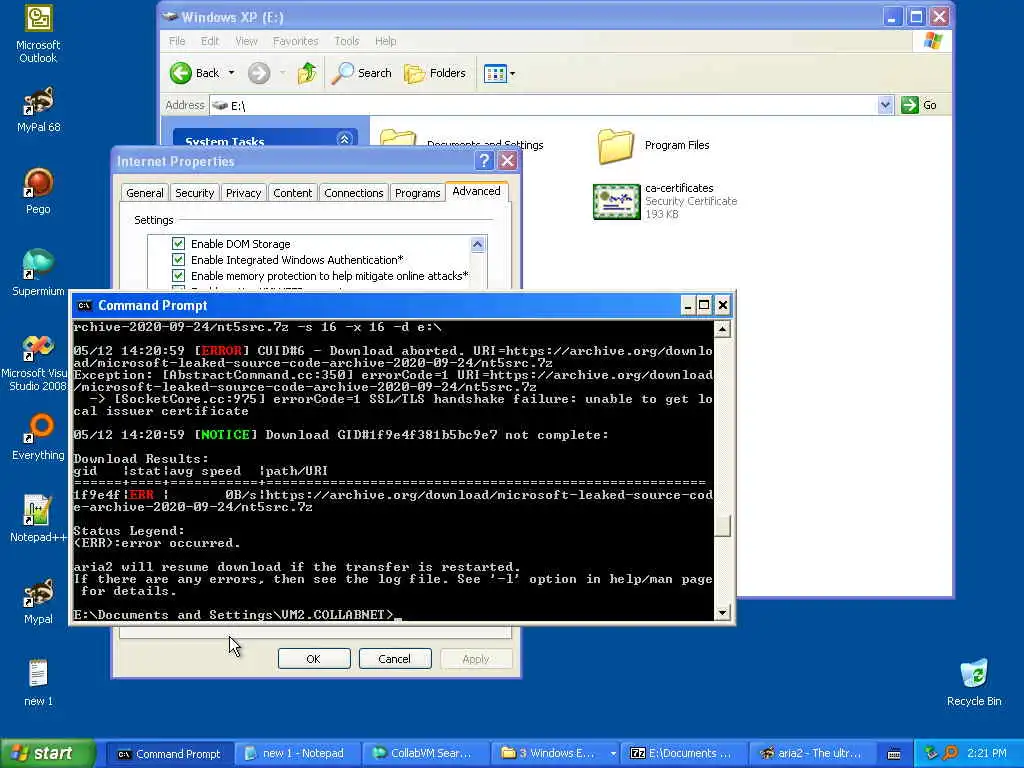Collapse the System Tasks panel
Screen dimensions: 1024x768
point(344,138)
